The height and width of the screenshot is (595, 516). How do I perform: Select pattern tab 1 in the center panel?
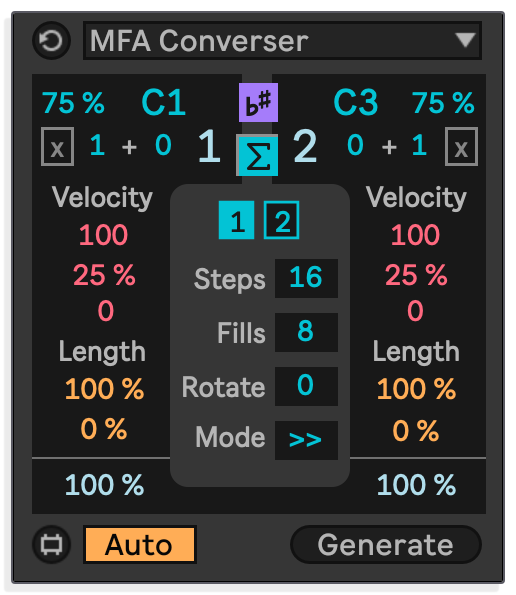coord(236,220)
